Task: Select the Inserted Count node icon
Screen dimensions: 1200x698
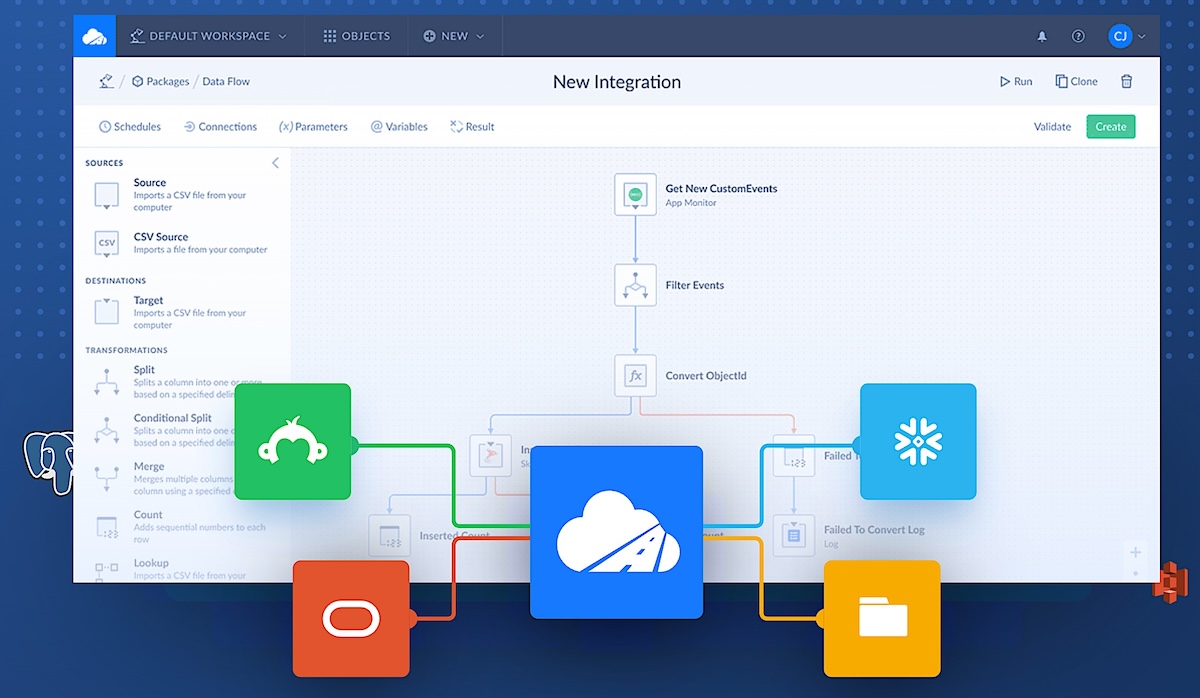Action: (389, 536)
